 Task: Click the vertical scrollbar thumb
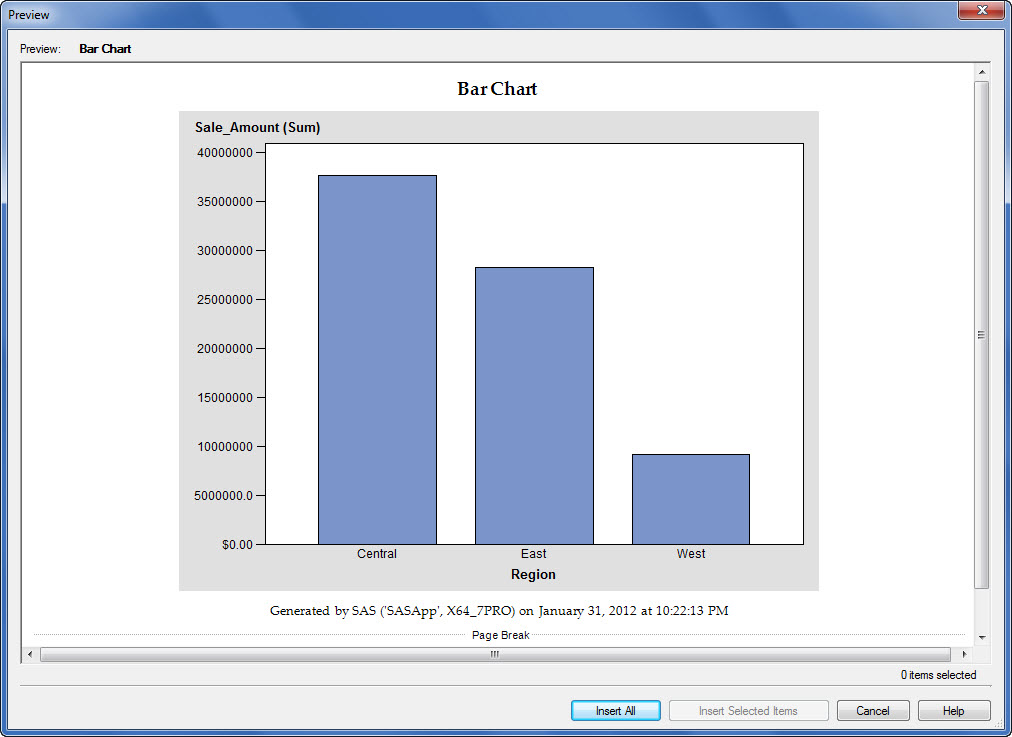click(982, 335)
